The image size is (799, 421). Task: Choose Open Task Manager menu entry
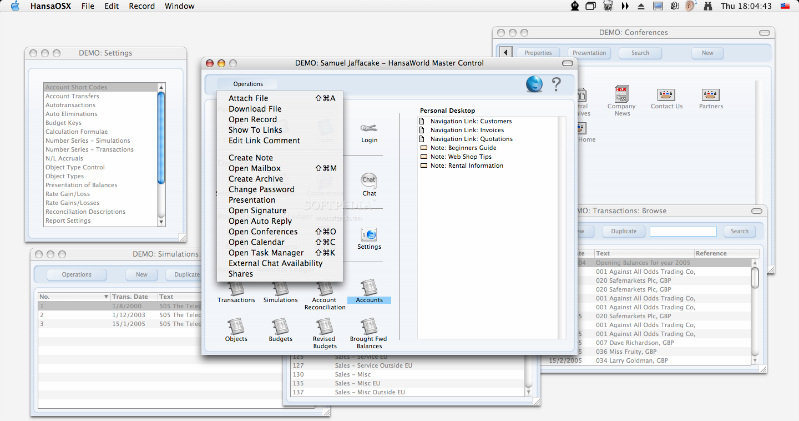tap(280, 253)
